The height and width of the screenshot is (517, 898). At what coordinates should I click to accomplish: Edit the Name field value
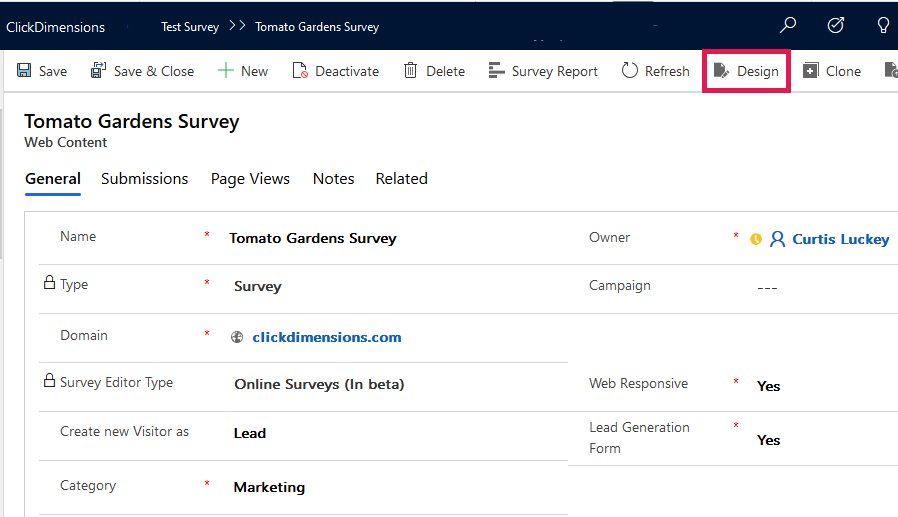[313, 238]
